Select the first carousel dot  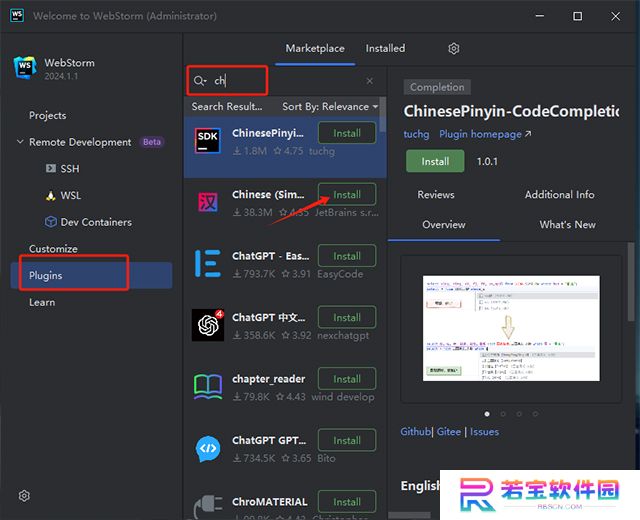click(x=487, y=414)
